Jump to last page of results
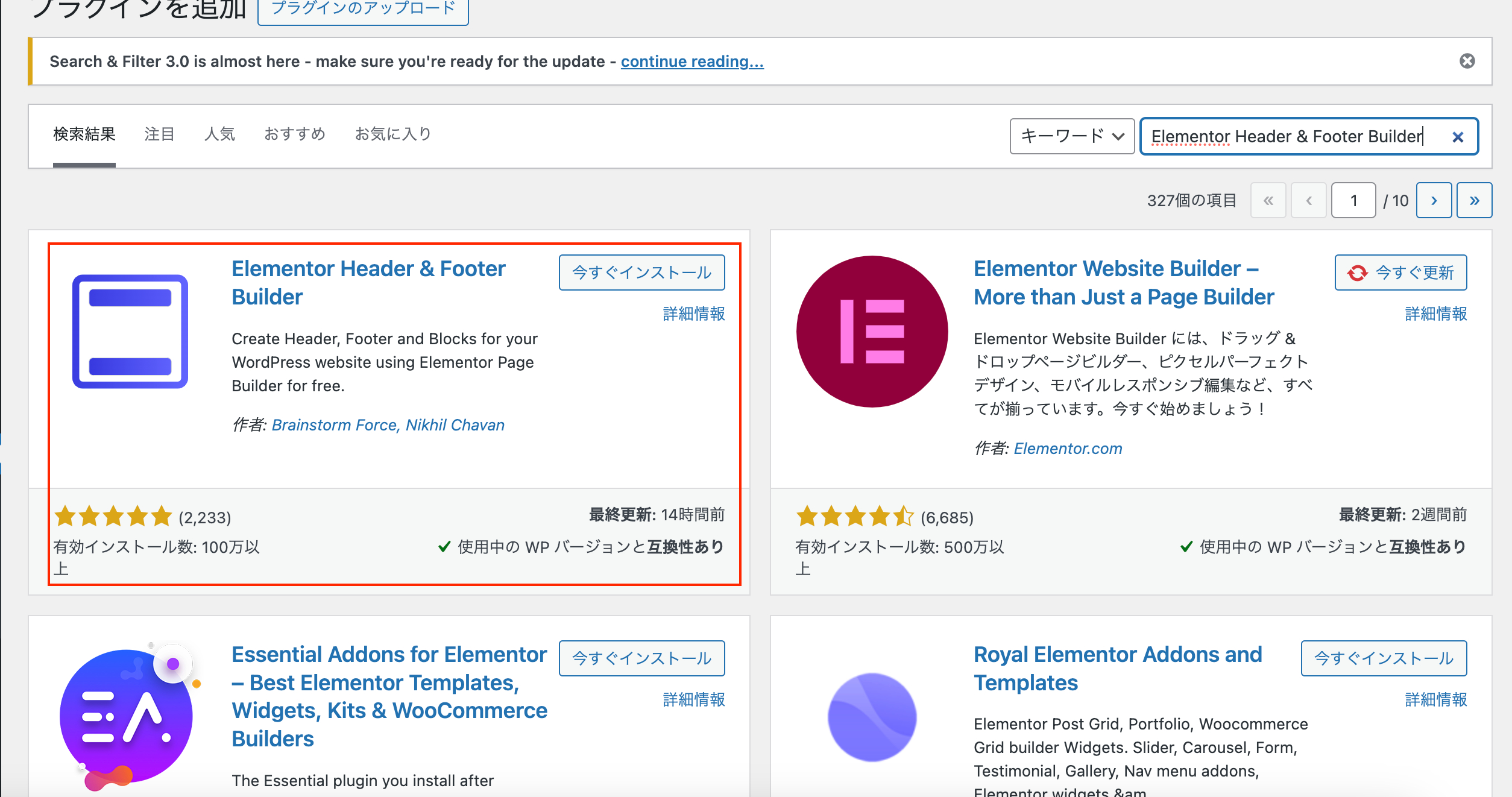 [x=1474, y=200]
